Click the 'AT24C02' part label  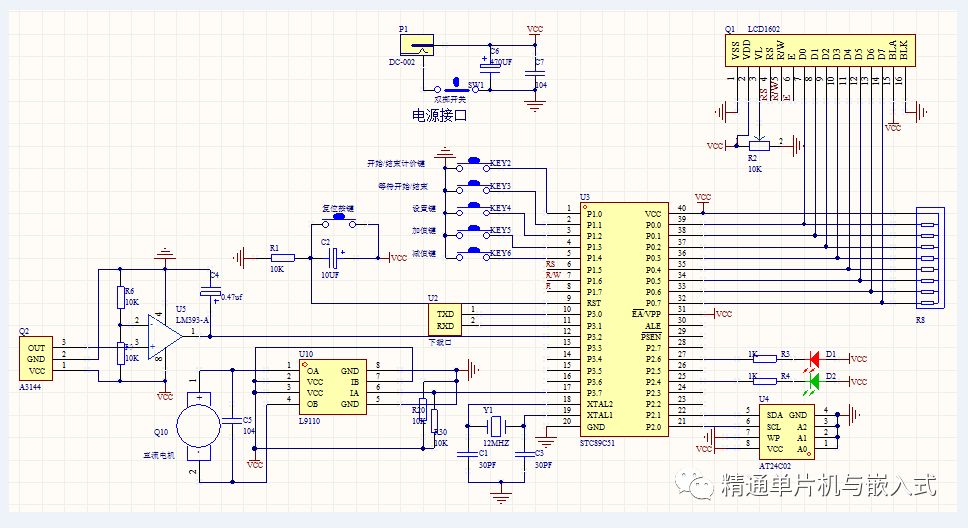[x=775, y=466]
